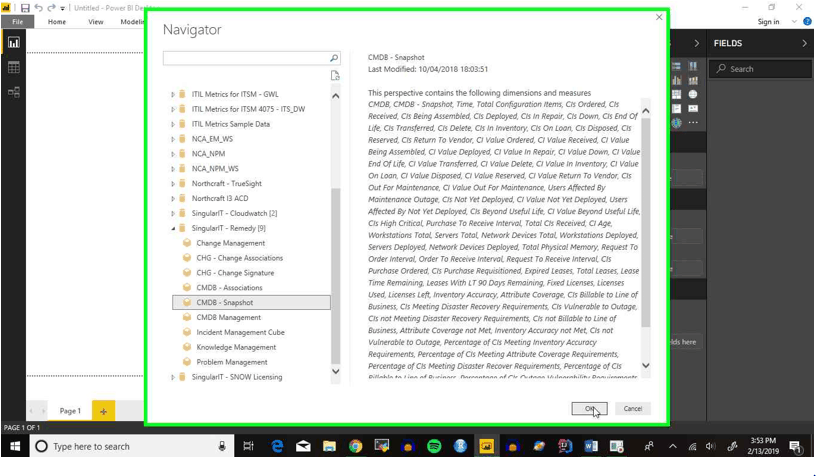Expand ITIL Metrics Sample Data node

[x=173, y=124]
